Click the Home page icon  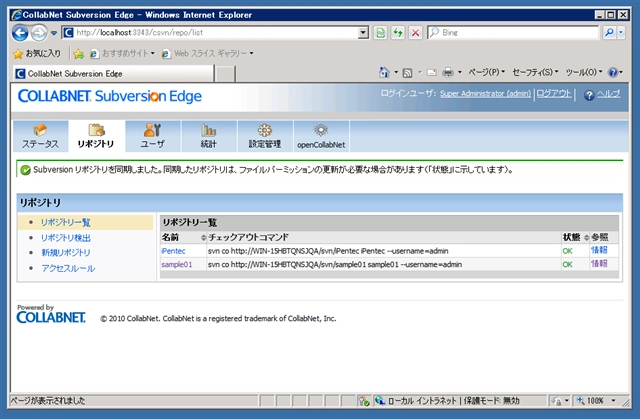click(x=384, y=73)
